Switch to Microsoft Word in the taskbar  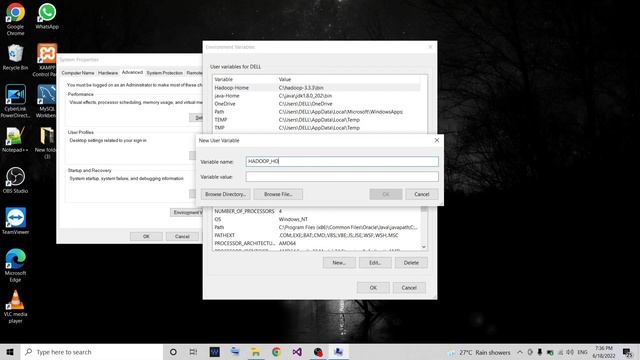click(x=214, y=352)
